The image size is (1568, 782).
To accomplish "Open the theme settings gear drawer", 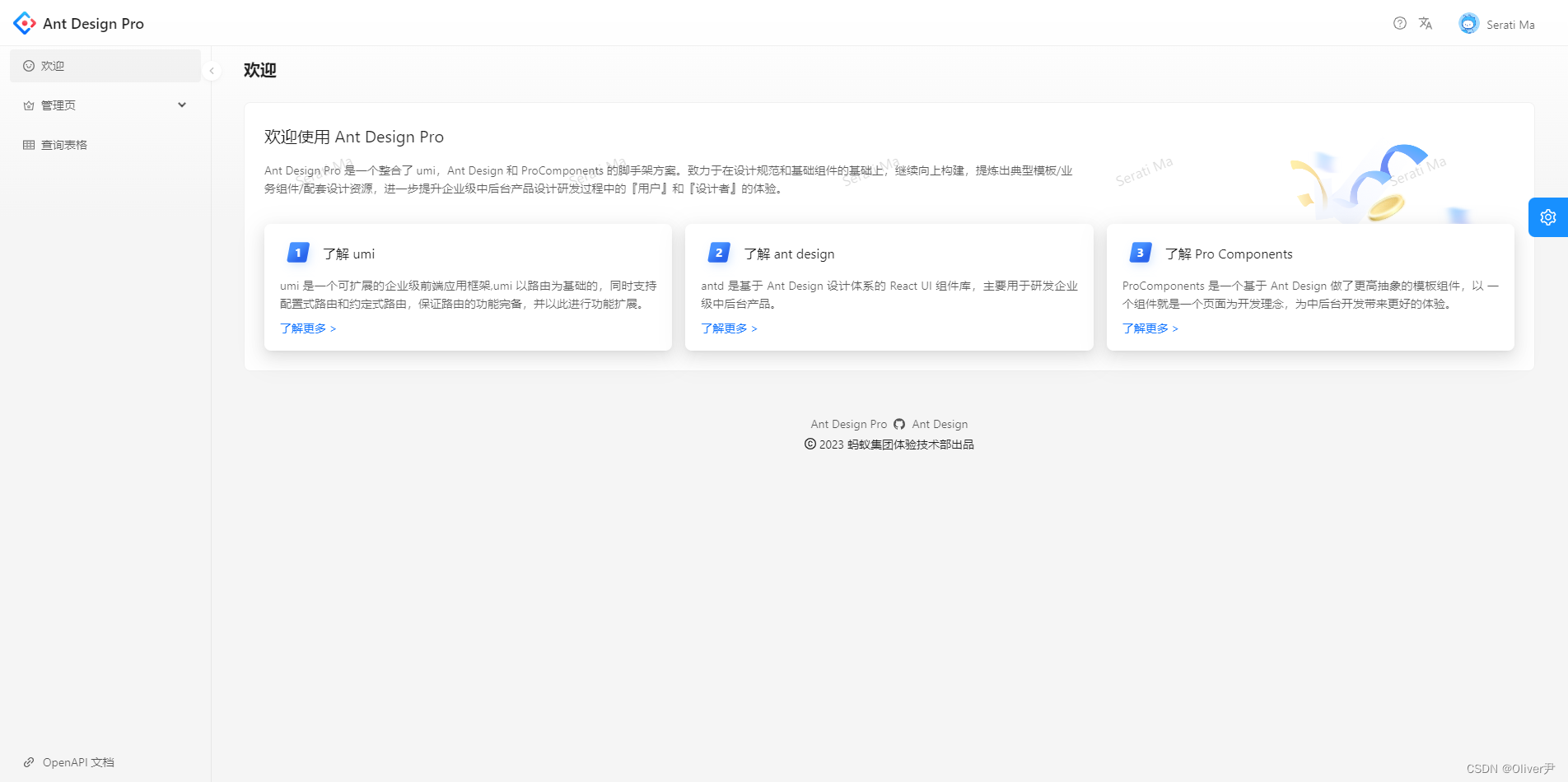I will [x=1548, y=217].
